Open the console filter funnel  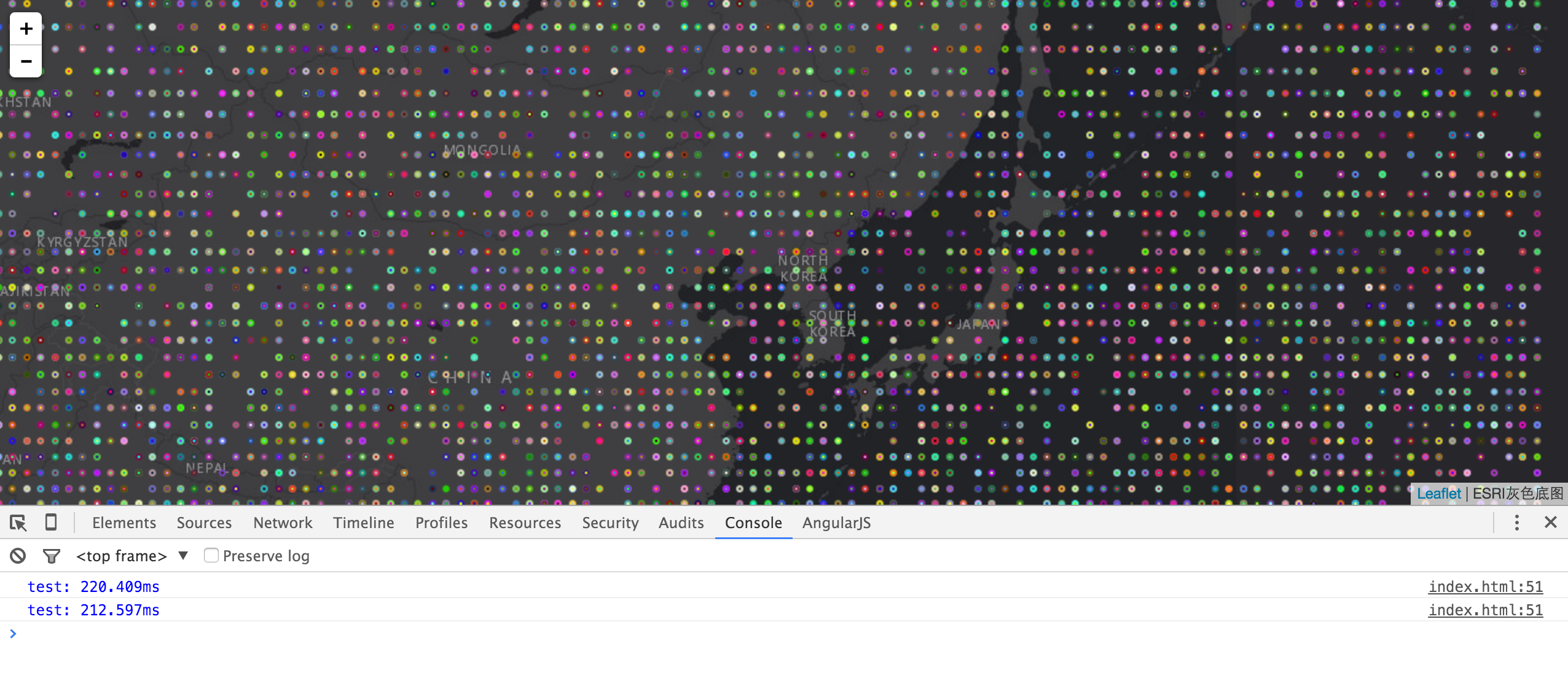[x=52, y=556]
